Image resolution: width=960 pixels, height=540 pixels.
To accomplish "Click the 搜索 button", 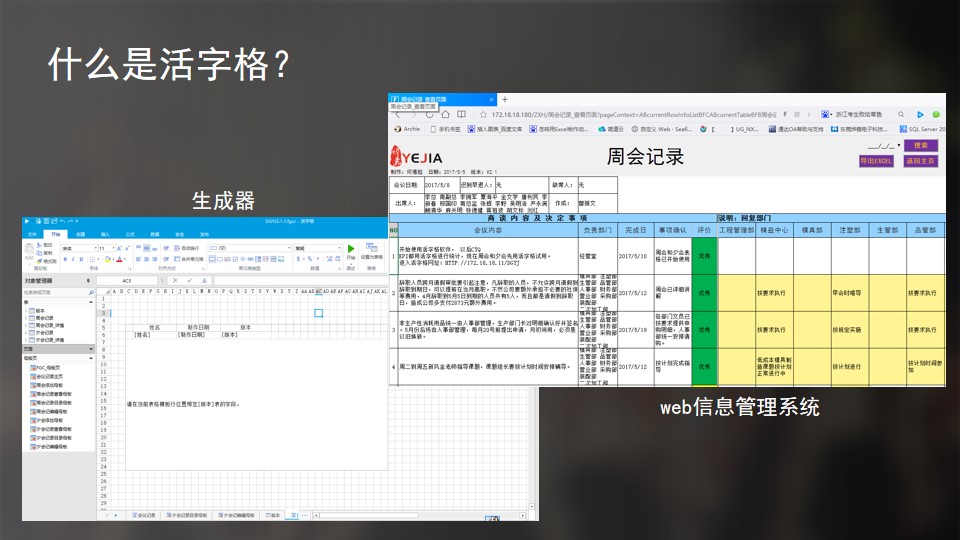I will coord(920,146).
